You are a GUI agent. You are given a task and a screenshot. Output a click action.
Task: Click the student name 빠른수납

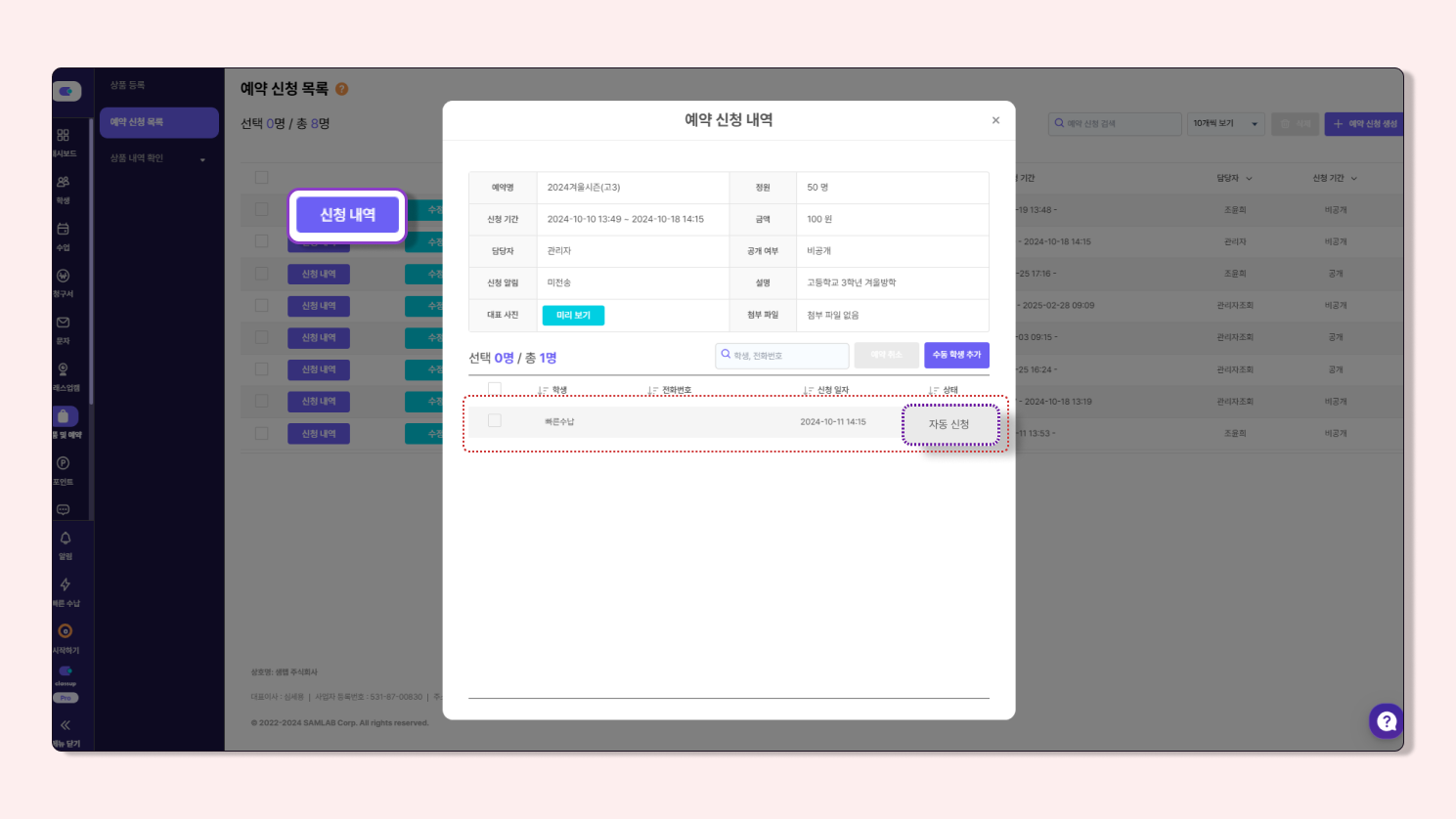pos(559,422)
